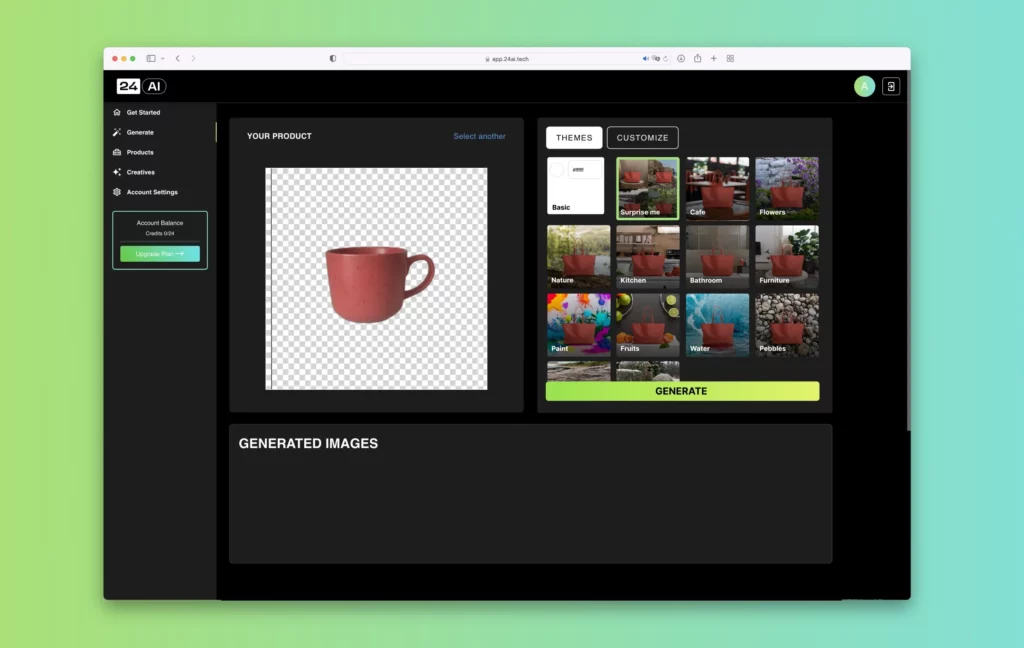The height and width of the screenshot is (648, 1024).
Task: Click the Upgrade Plan button
Action: (160, 253)
